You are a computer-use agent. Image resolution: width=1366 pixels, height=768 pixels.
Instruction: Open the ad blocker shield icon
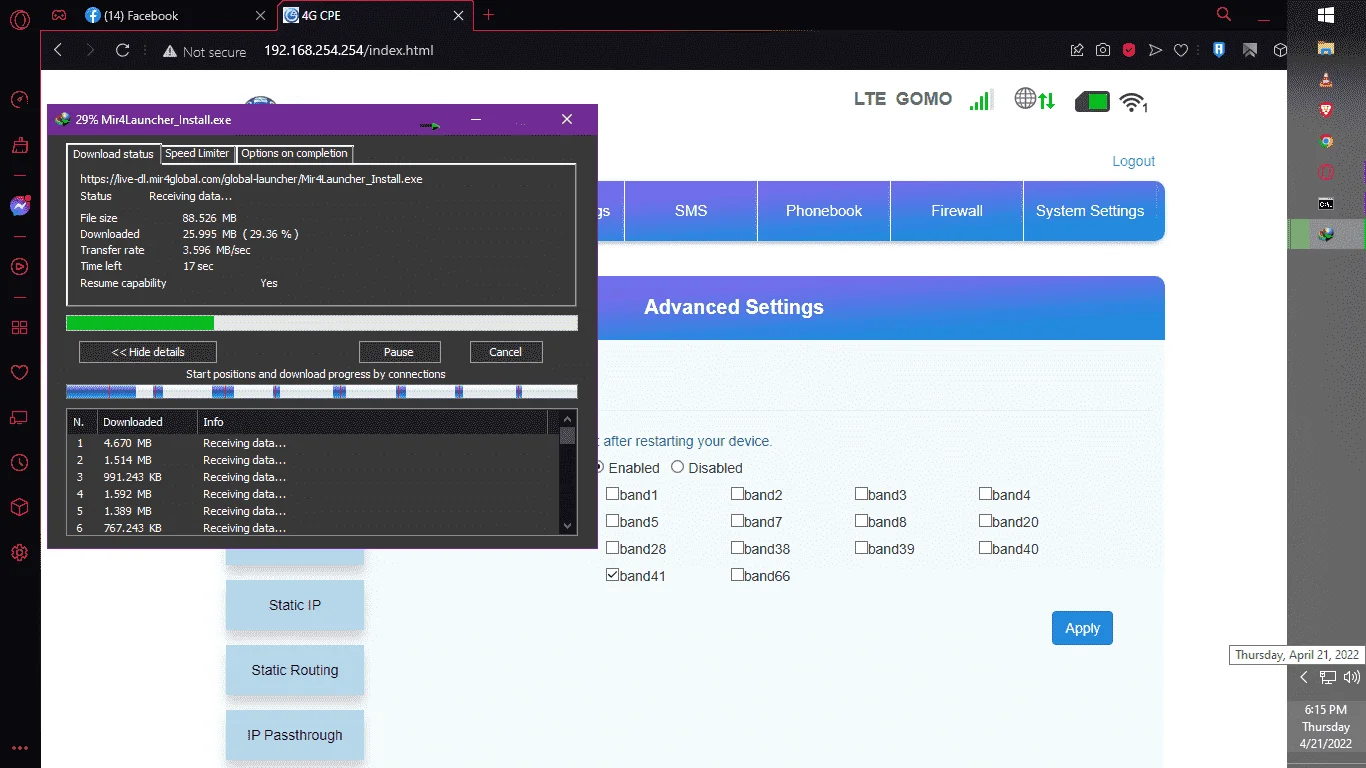[x=1128, y=50]
